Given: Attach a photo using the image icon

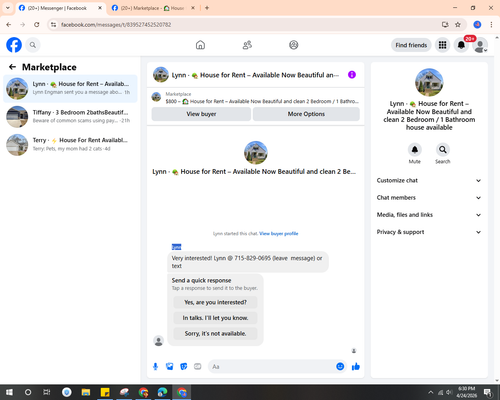Looking at the screenshot, I should pos(169,367).
